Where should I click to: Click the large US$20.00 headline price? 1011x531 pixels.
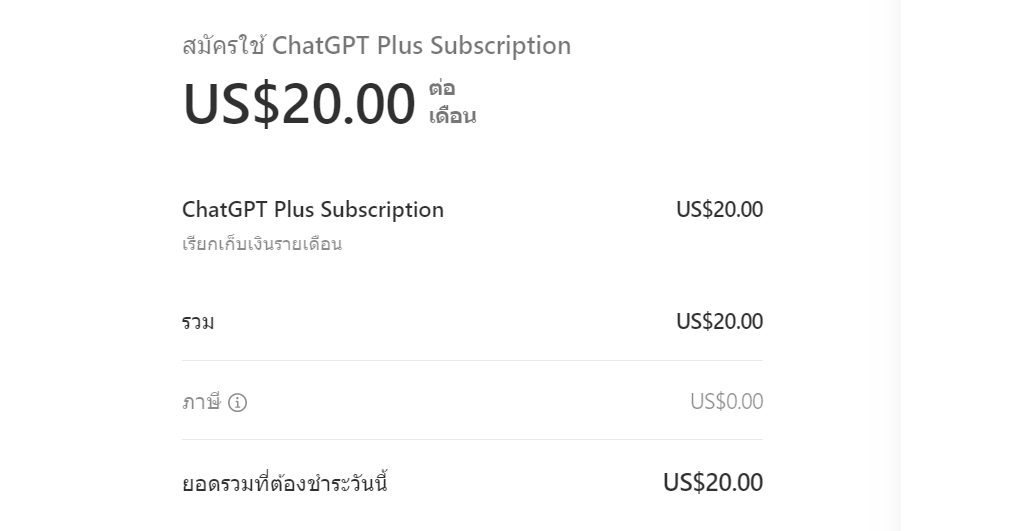pos(299,104)
